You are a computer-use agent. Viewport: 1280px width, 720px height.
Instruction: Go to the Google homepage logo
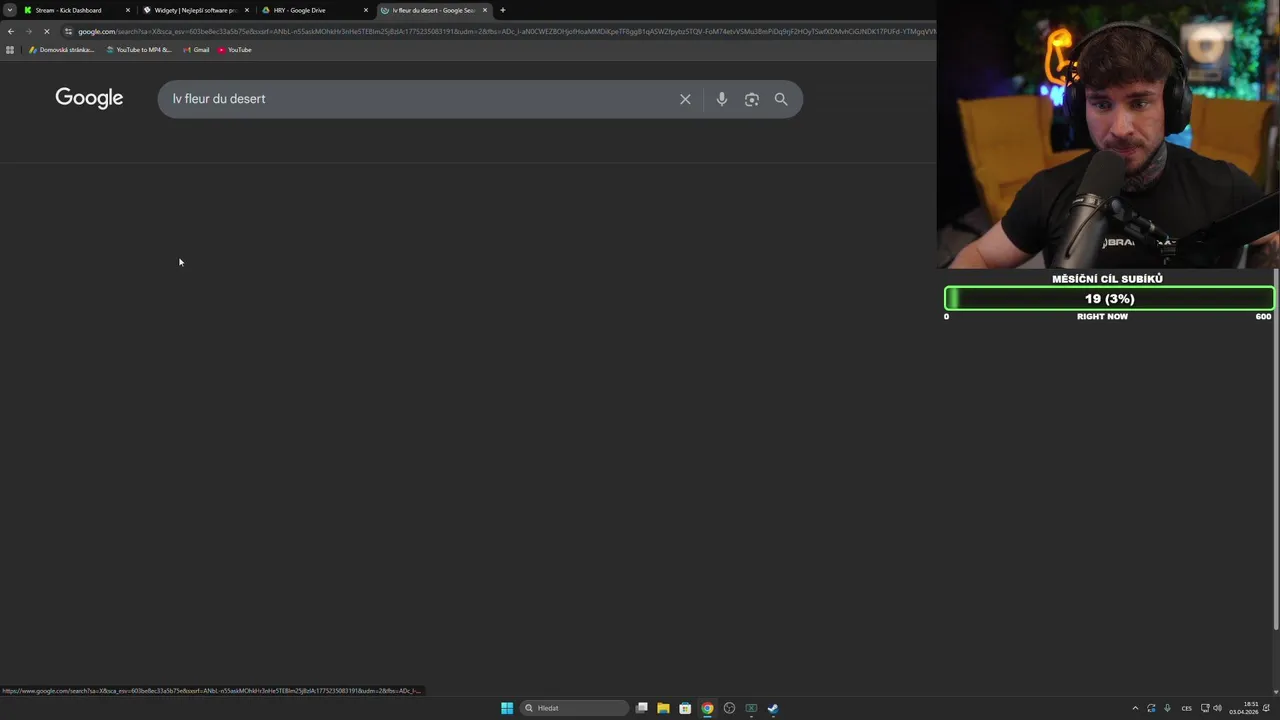(89, 98)
